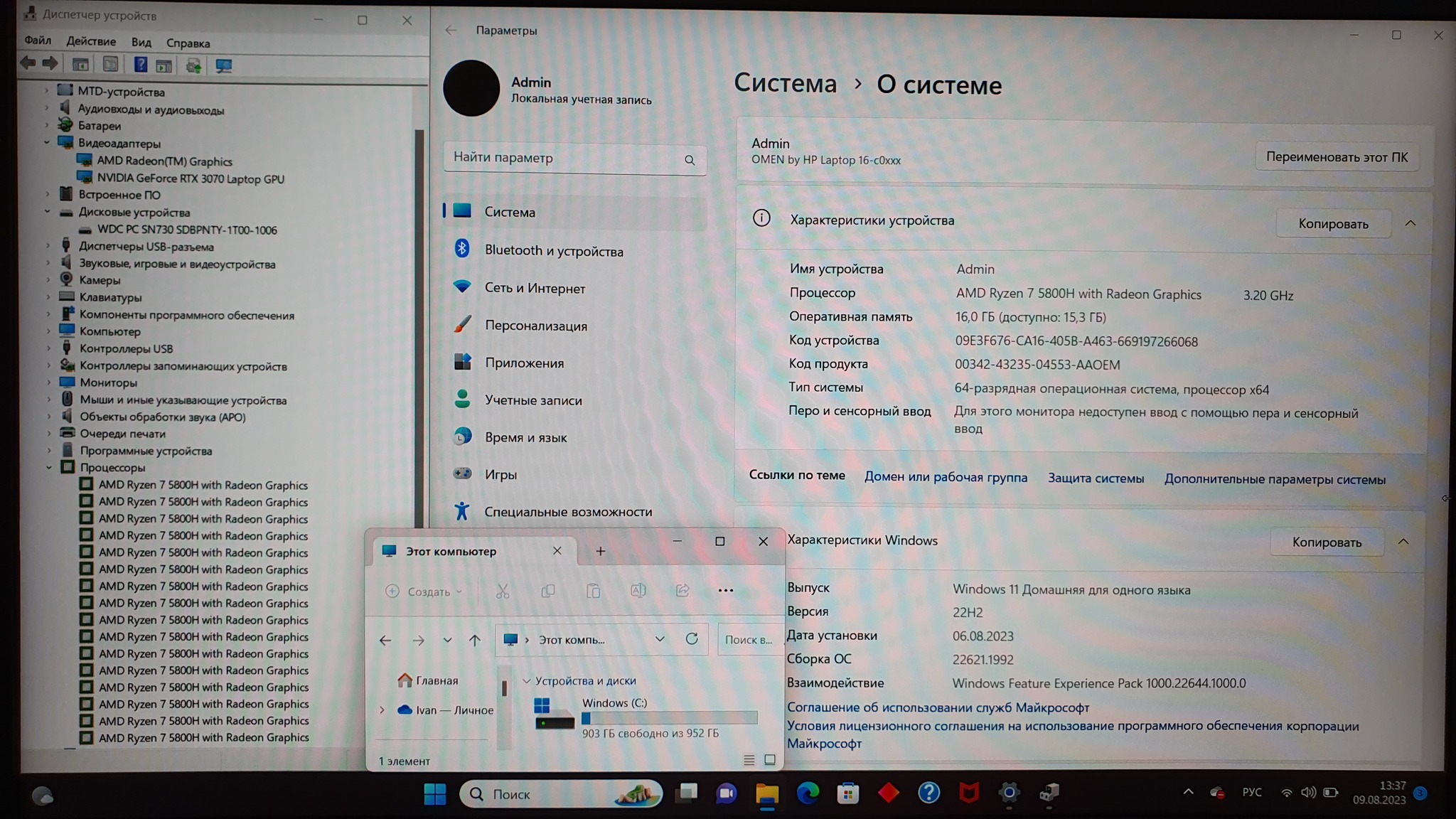
Task: Click the Explorer up-arrow navigation button
Action: pos(475,640)
